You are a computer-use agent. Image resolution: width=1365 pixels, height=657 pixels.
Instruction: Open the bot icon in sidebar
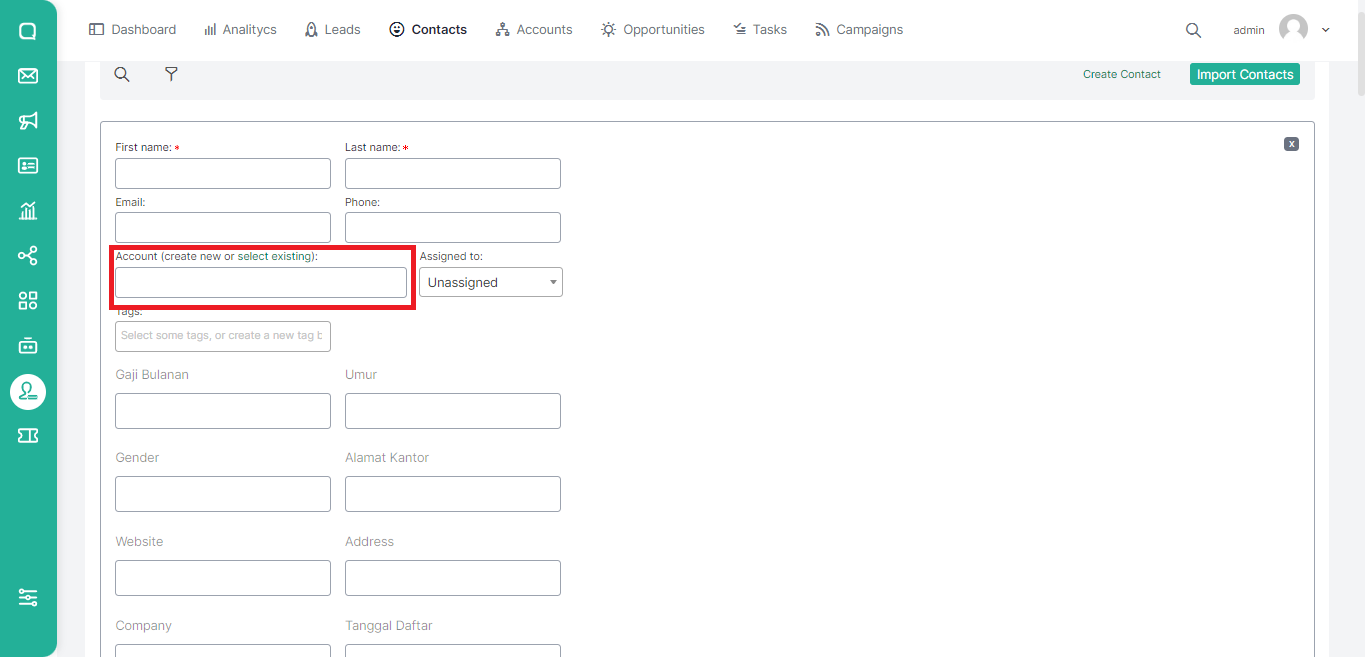pos(28,346)
